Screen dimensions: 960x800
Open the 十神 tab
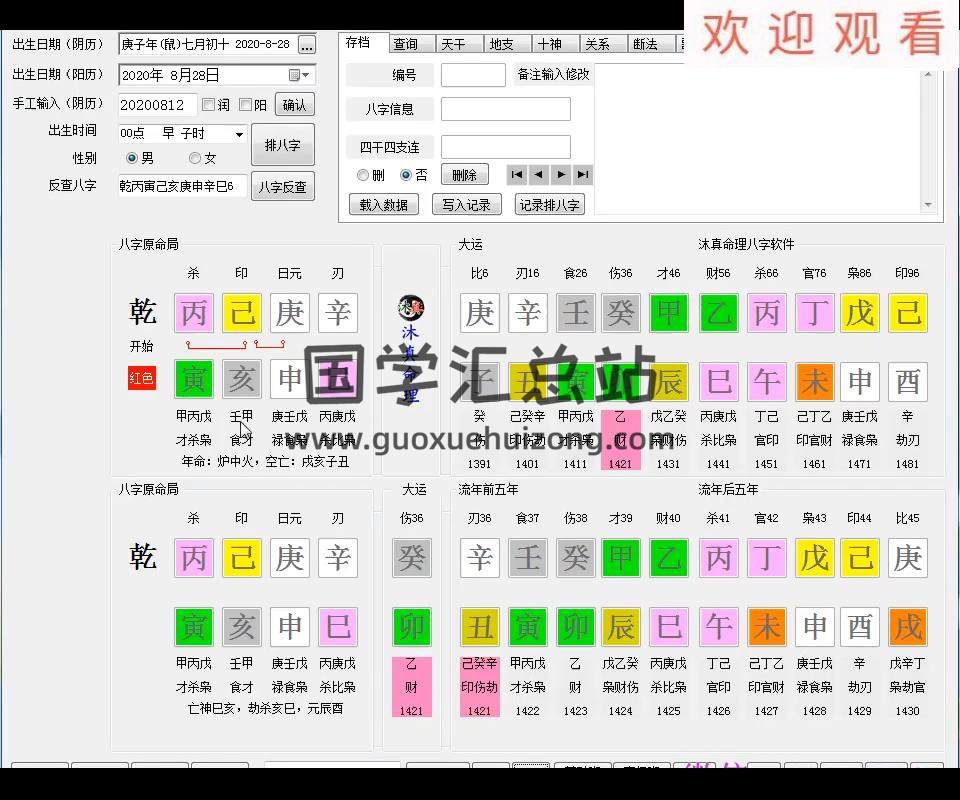549,44
